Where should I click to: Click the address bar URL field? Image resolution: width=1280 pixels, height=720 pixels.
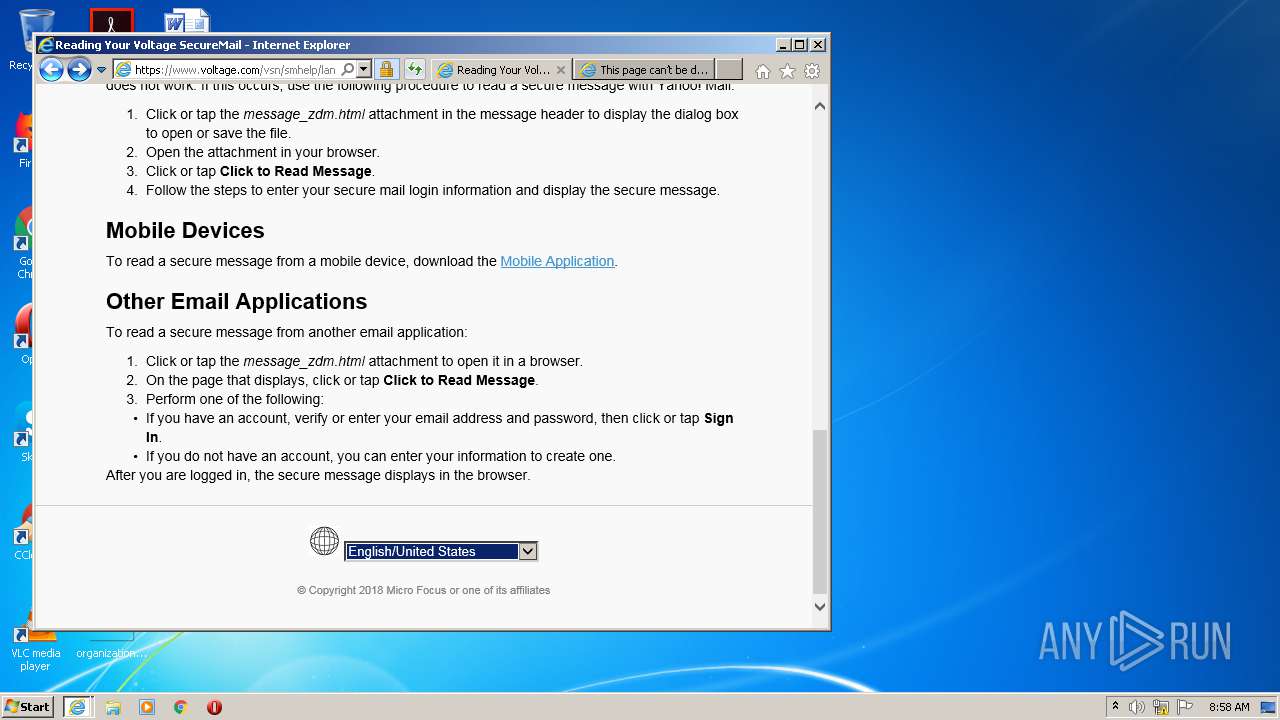236,70
